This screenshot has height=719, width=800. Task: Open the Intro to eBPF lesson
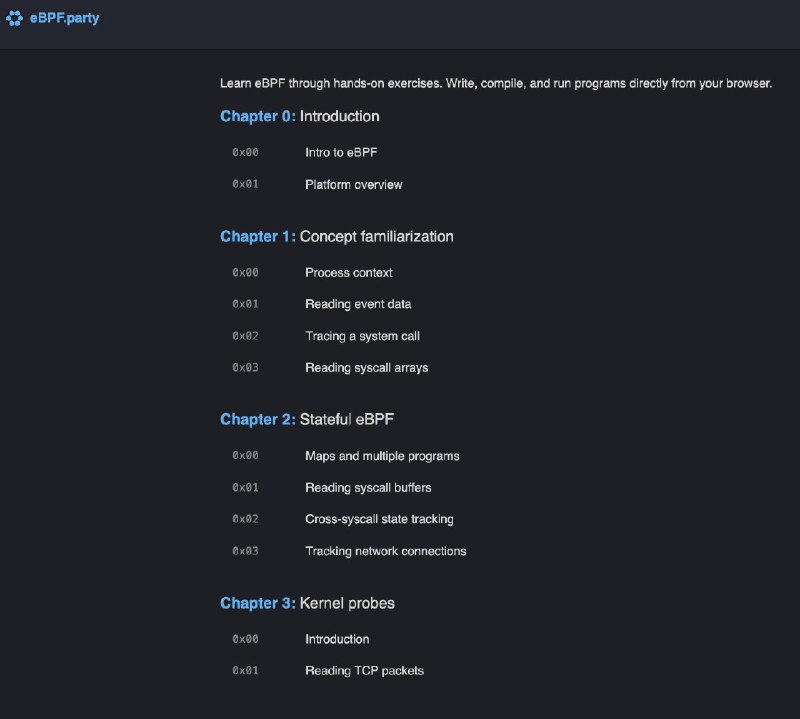click(x=341, y=153)
